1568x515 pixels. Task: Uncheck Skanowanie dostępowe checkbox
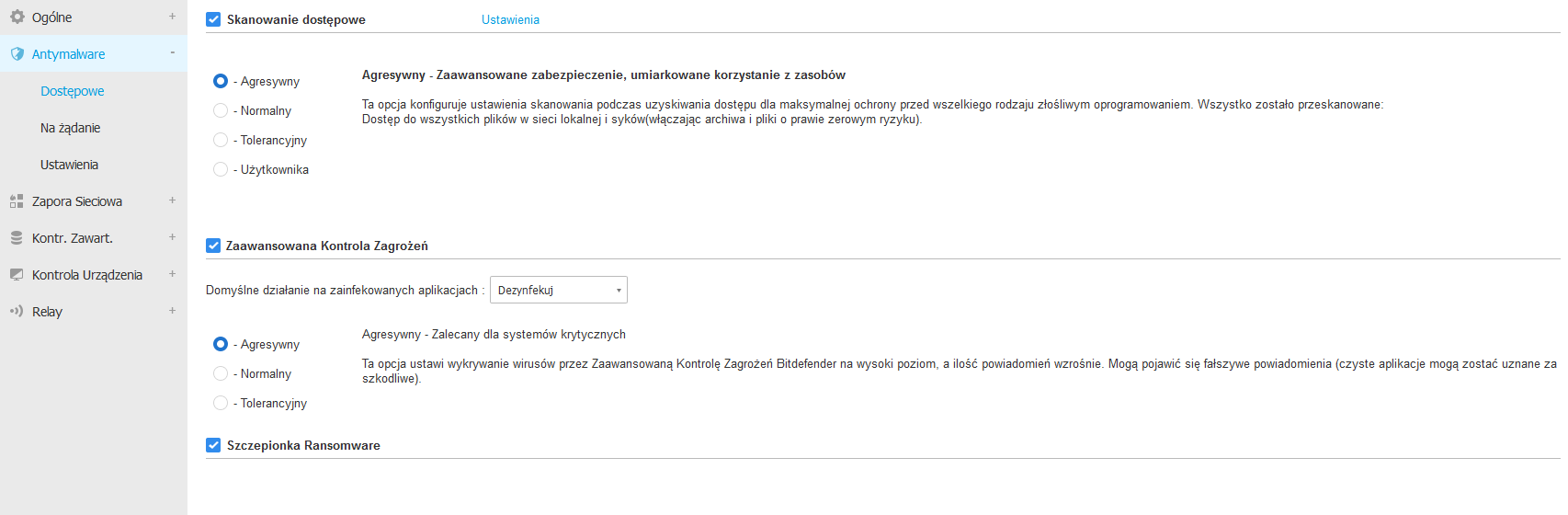[213, 19]
